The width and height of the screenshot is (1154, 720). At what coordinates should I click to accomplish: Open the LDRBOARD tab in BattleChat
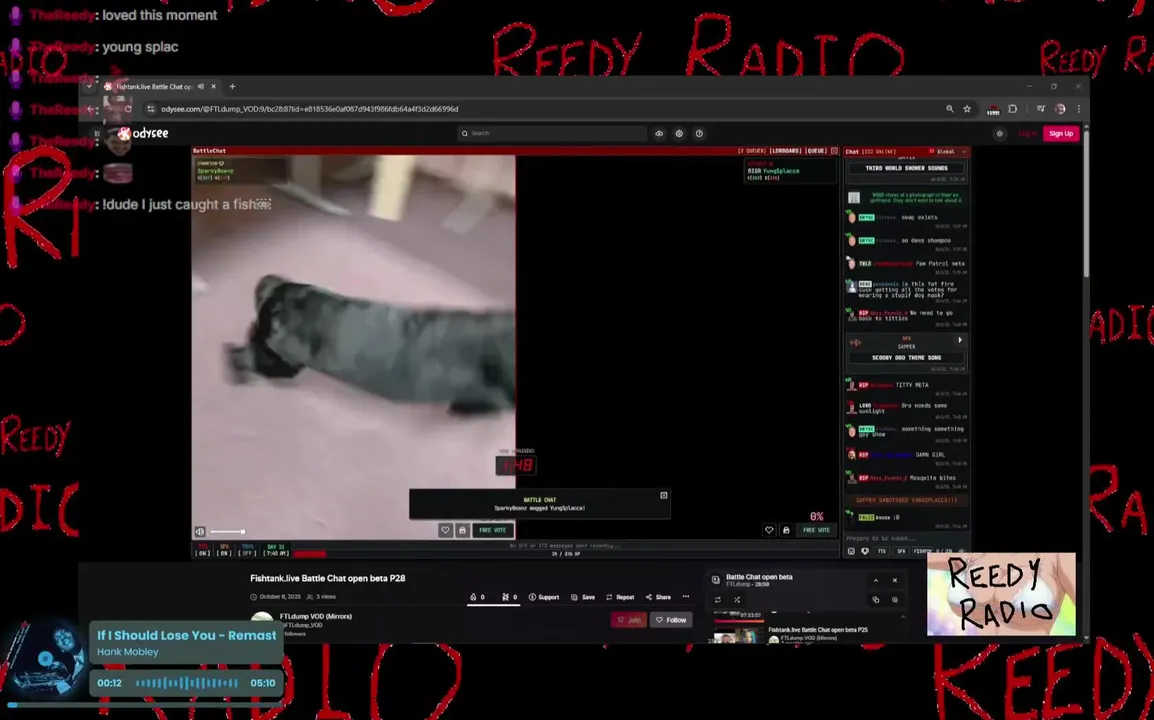pyautogui.click(x=785, y=151)
